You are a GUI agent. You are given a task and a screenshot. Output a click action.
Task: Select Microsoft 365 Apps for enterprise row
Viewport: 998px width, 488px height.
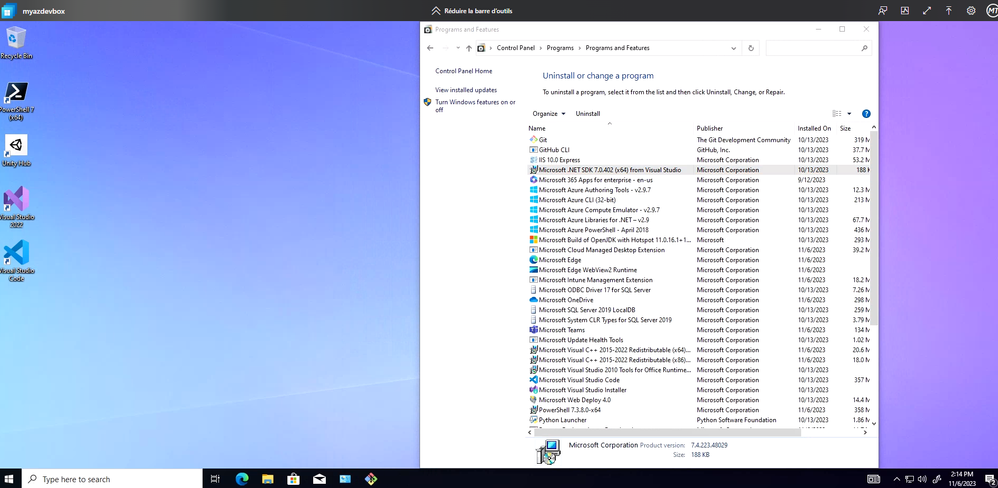pyautogui.click(x=699, y=180)
